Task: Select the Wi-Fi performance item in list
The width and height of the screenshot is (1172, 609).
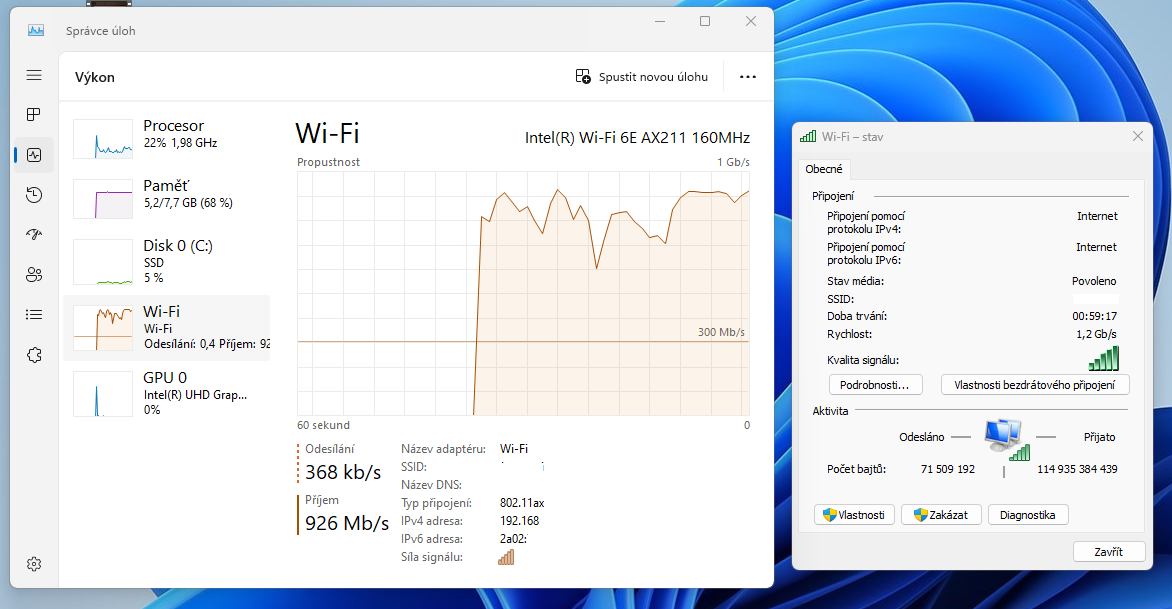Action: click(x=167, y=328)
